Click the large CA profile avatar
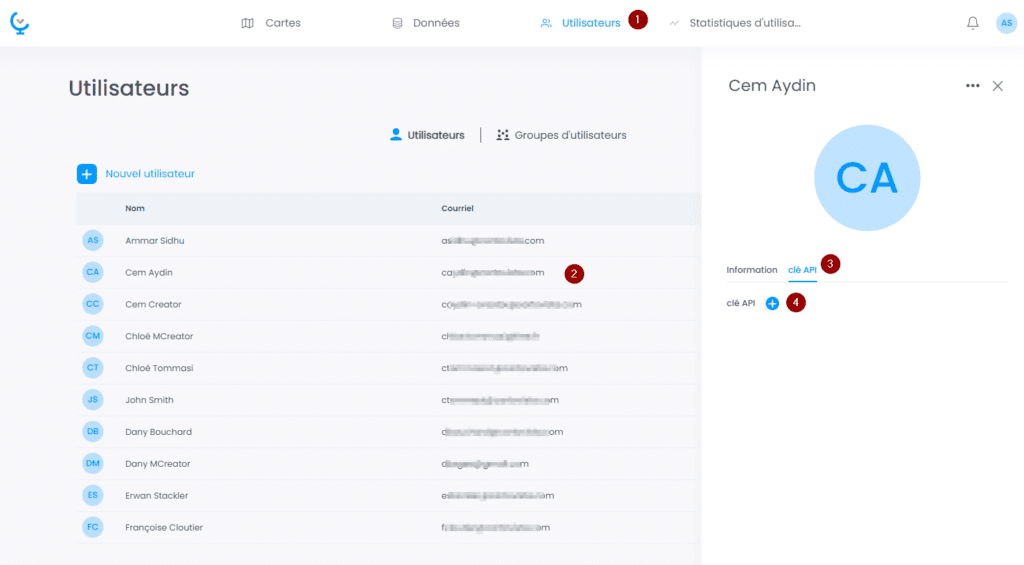The height and width of the screenshot is (565, 1024). 867,178
